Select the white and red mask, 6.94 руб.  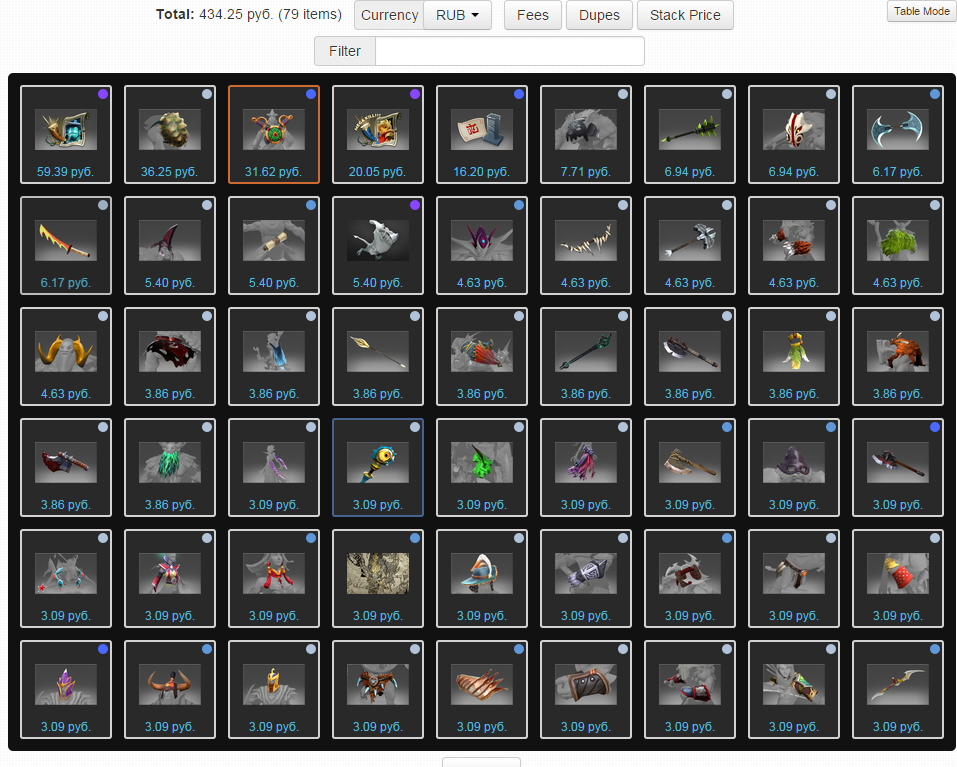tap(794, 134)
